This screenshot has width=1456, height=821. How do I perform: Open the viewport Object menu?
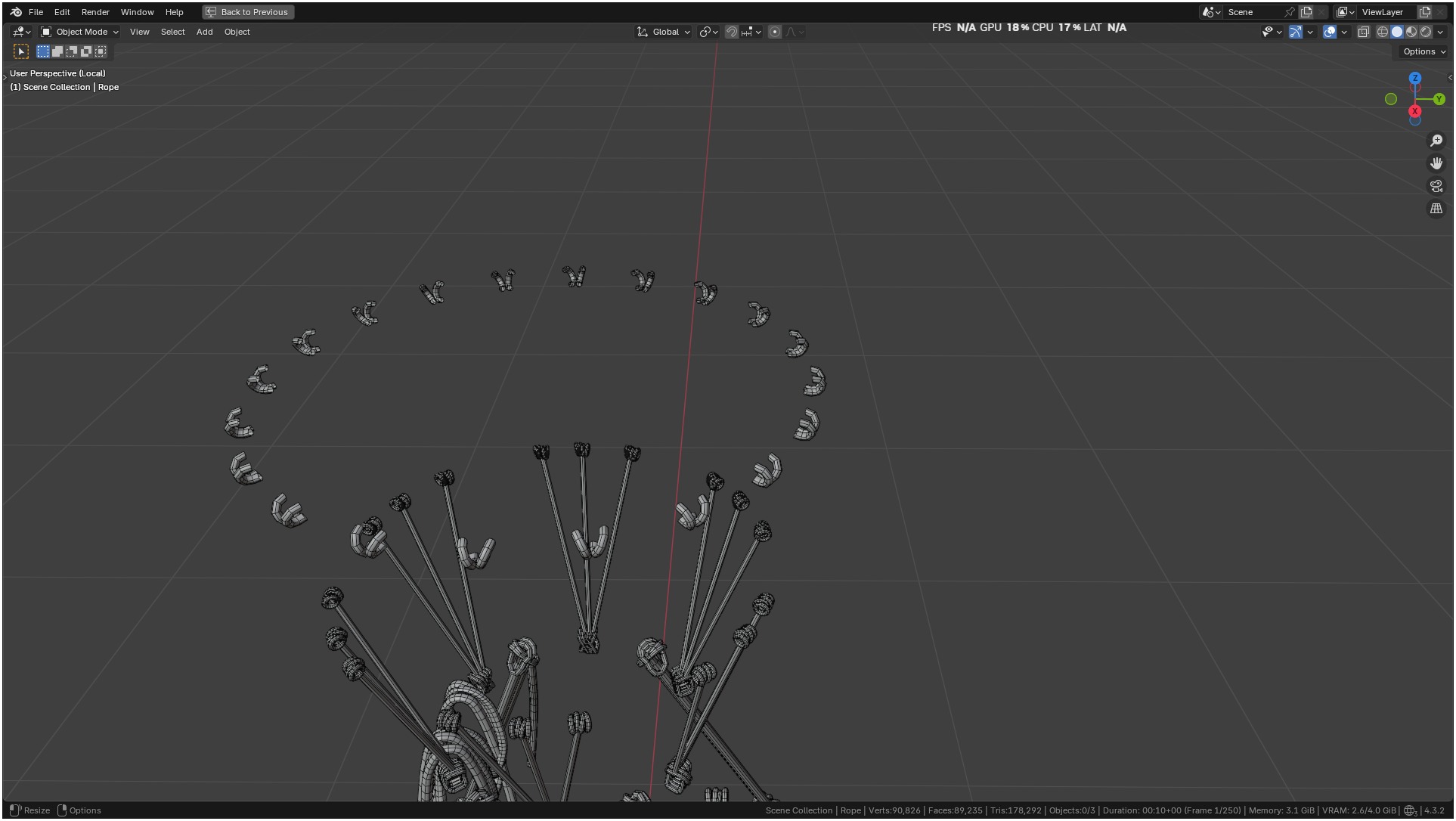[x=237, y=32]
